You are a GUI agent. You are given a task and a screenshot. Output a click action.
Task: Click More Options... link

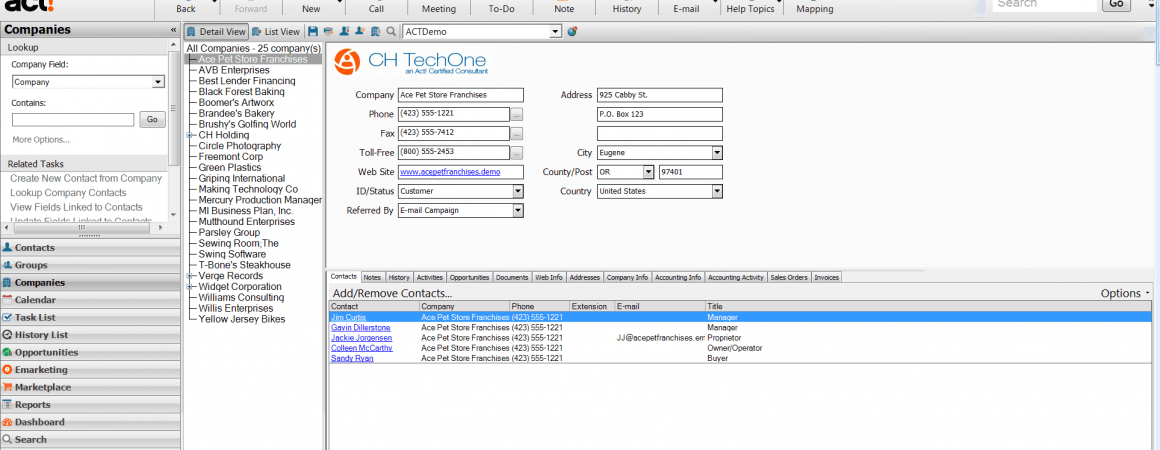point(41,140)
